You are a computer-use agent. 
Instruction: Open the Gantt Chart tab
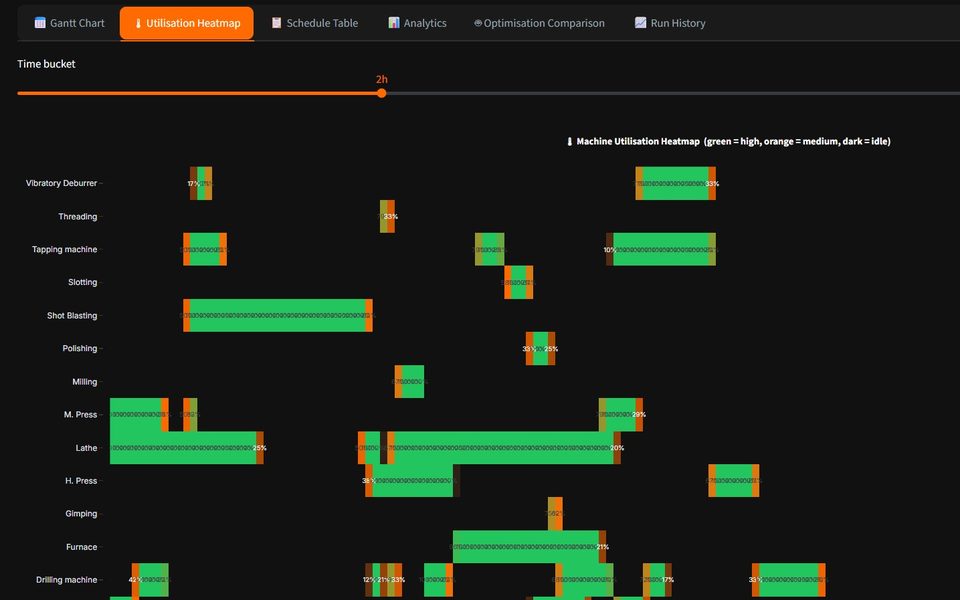(x=69, y=23)
